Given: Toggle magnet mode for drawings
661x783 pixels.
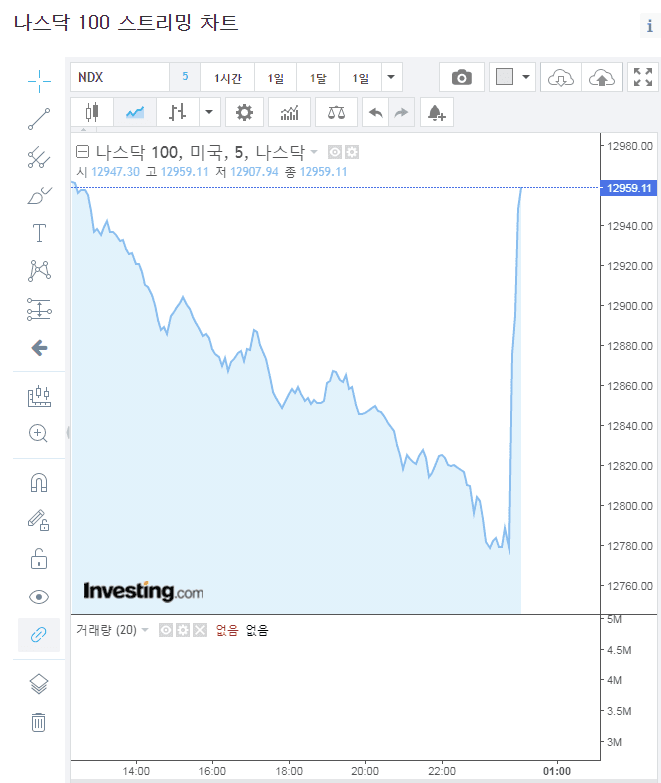Looking at the screenshot, I should tap(39, 483).
